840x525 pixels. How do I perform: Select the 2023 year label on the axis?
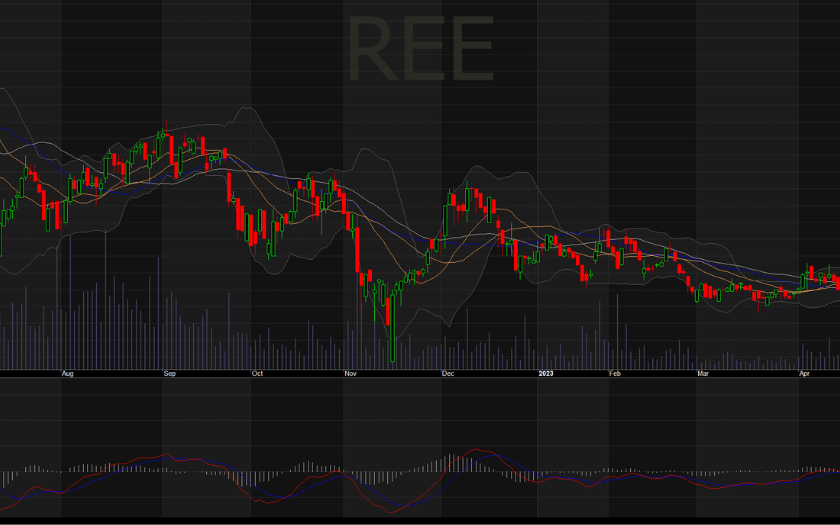(545, 373)
